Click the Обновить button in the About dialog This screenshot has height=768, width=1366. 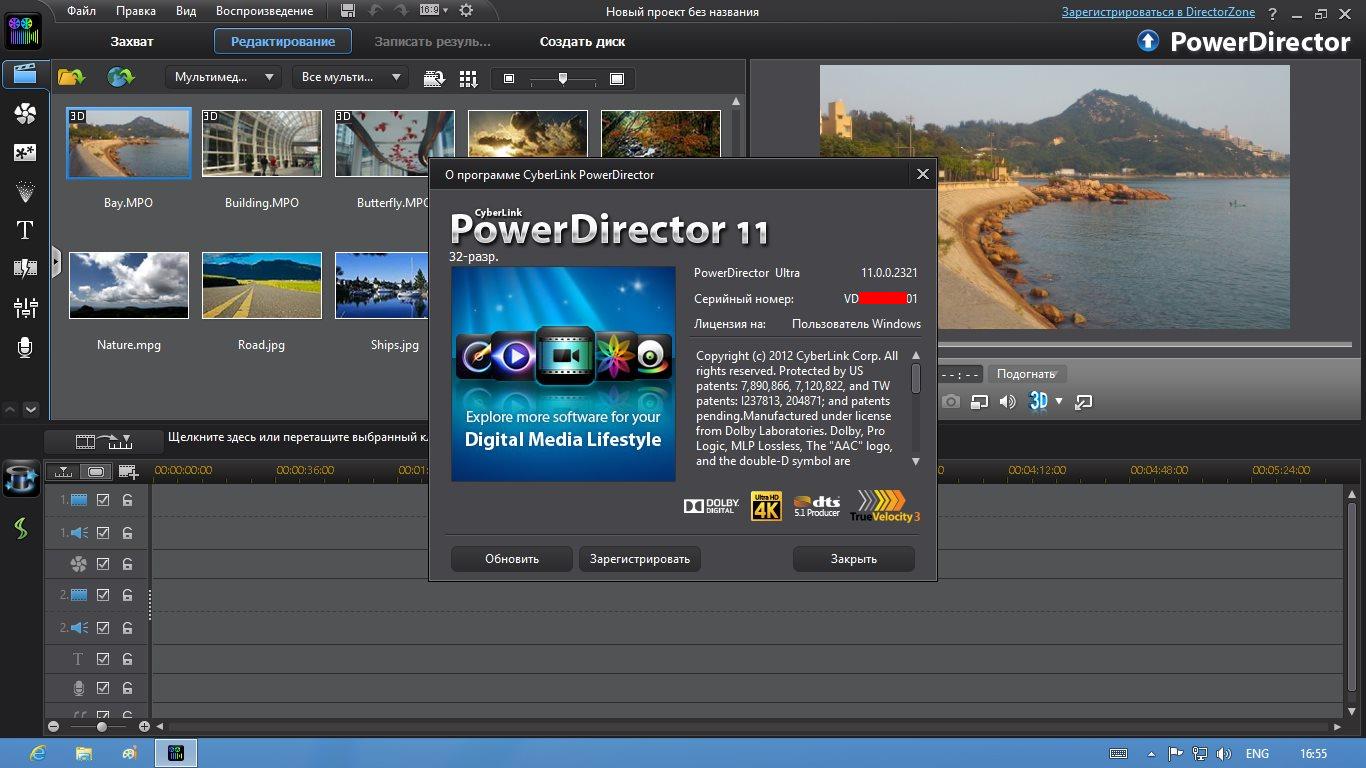tap(512, 559)
